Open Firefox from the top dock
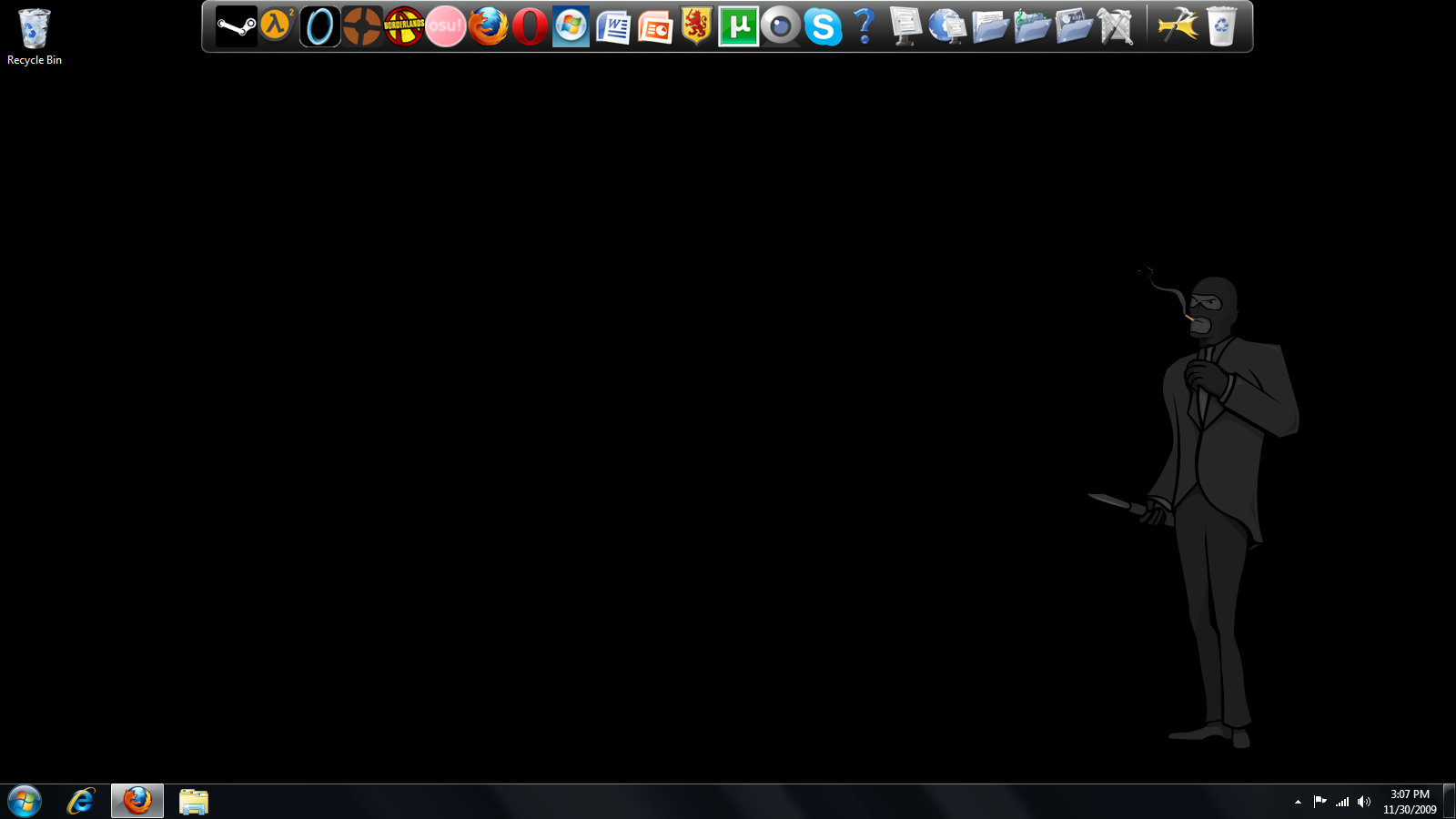Screen dimensions: 1456x819 pyautogui.click(x=488, y=26)
